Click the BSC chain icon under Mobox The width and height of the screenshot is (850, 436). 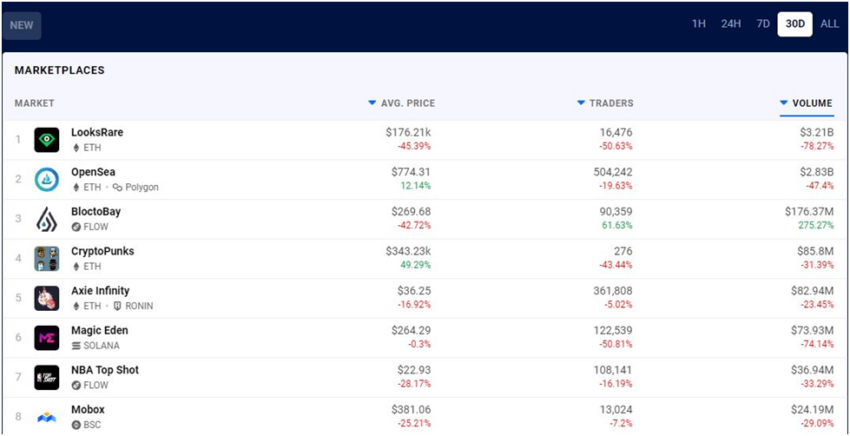point(76,425)
